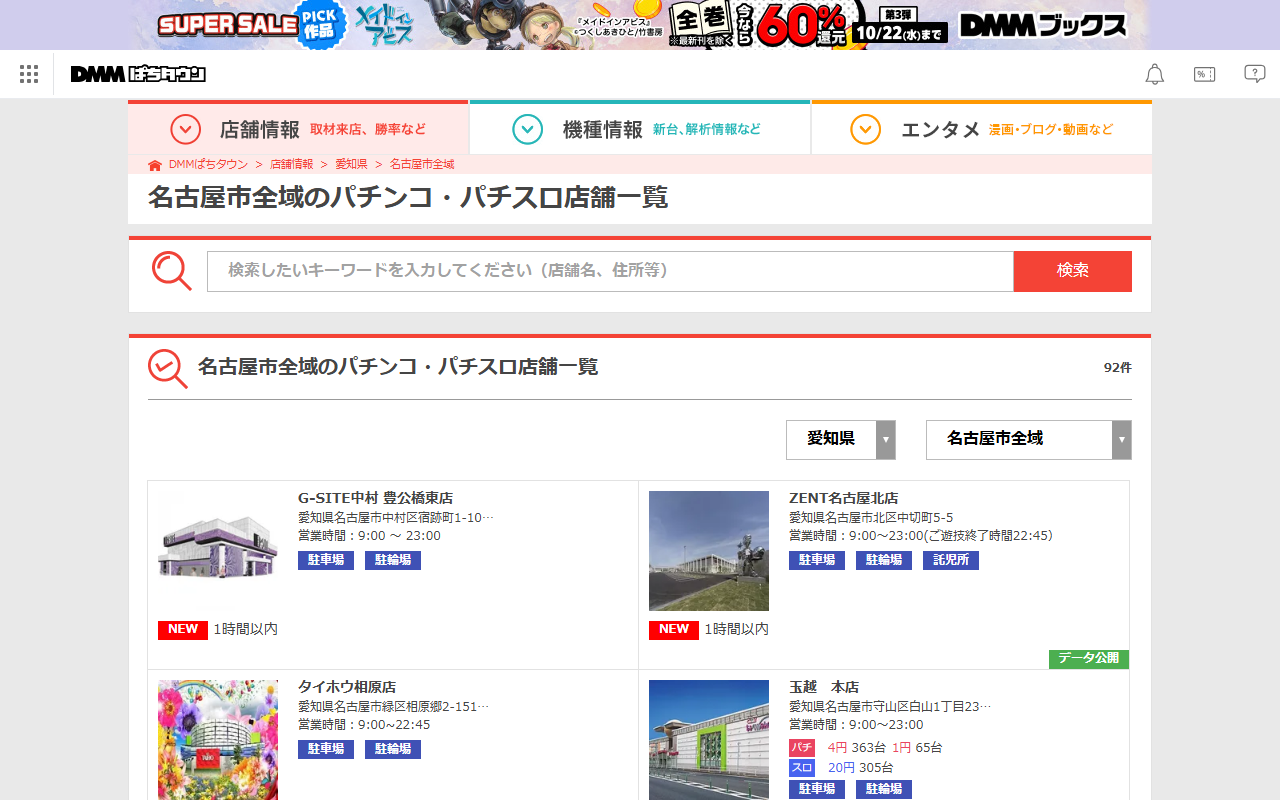Go to 愛知県 breadcrumb link

pyautogui.click(x=351, y=164)
